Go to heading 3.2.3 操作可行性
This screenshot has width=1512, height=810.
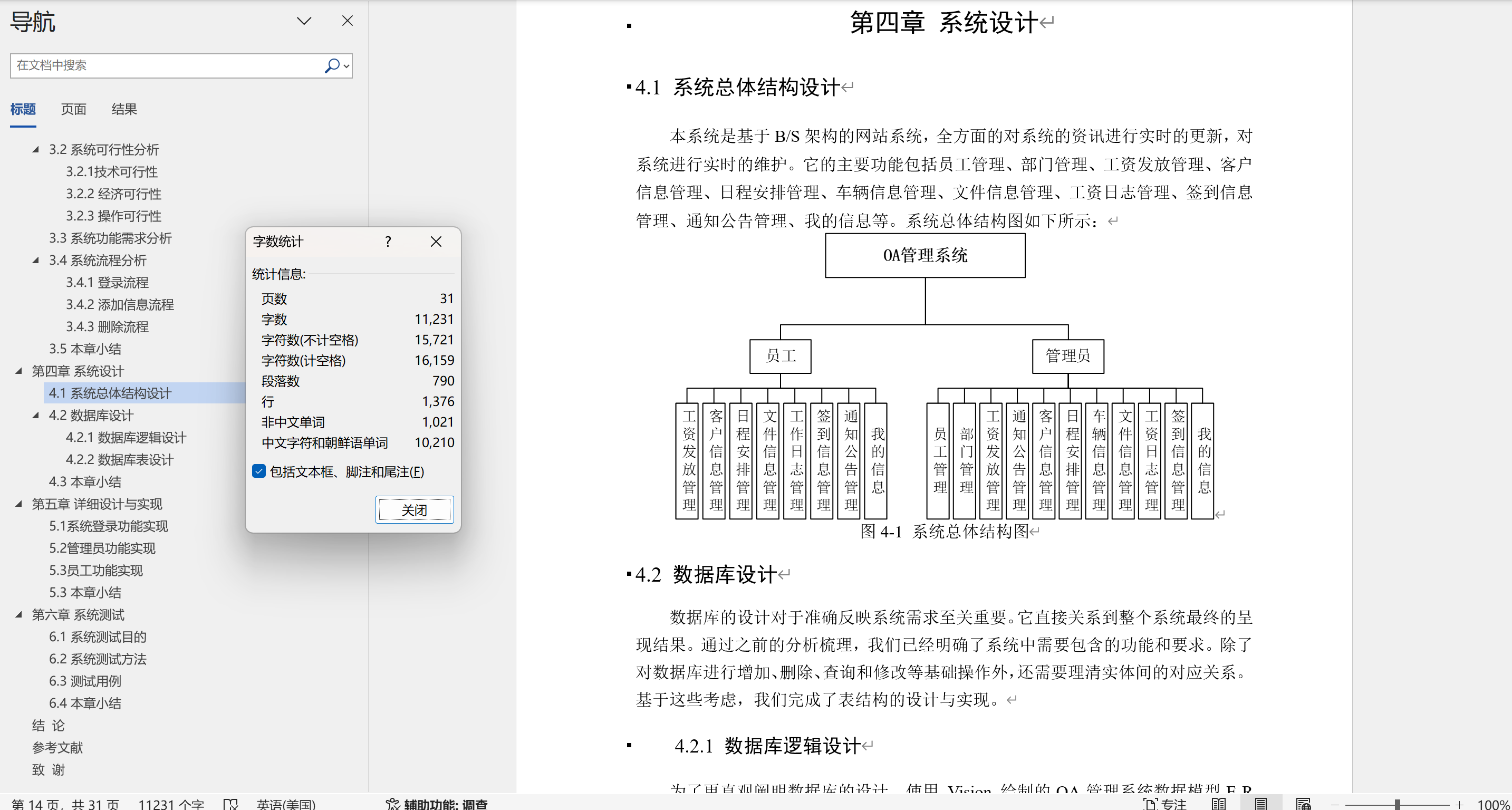[113, 216]
